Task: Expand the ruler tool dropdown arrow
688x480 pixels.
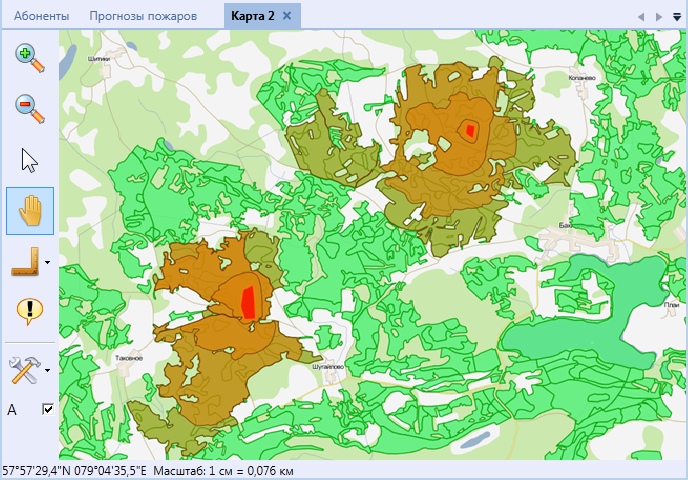Action: click(x=47, y=262)
